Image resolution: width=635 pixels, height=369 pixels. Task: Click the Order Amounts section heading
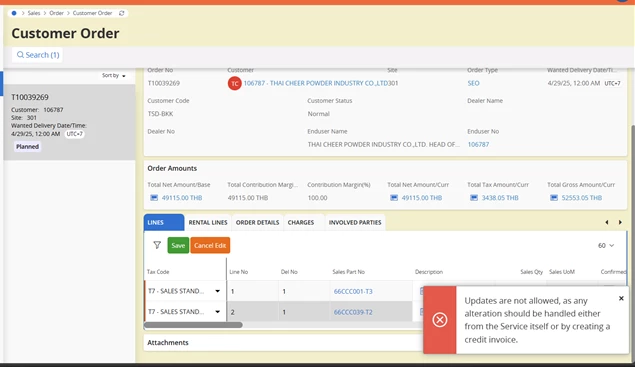tap(172, 168)
